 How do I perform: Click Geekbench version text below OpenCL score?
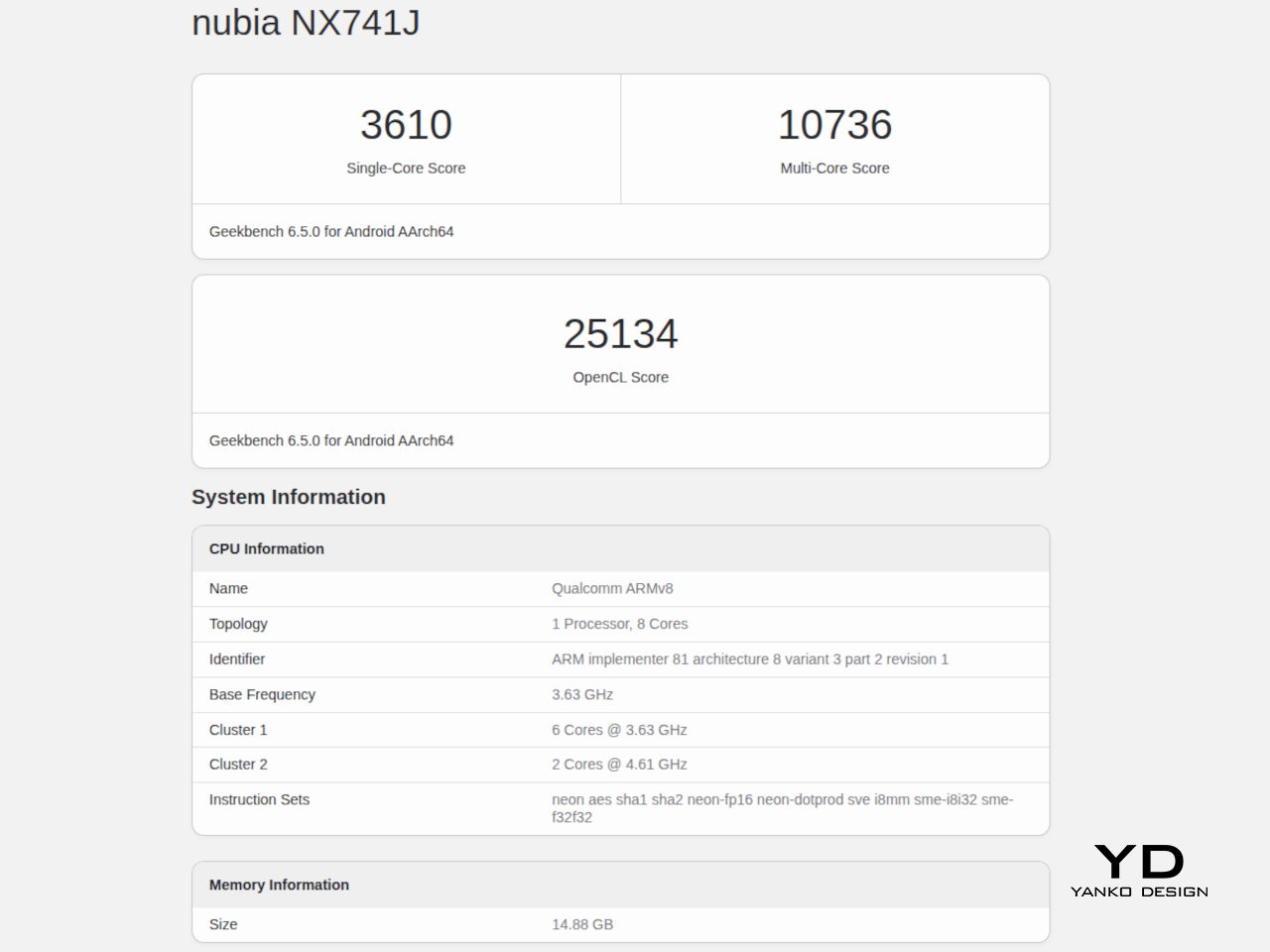pyautogui.click(x=331, y=441)
